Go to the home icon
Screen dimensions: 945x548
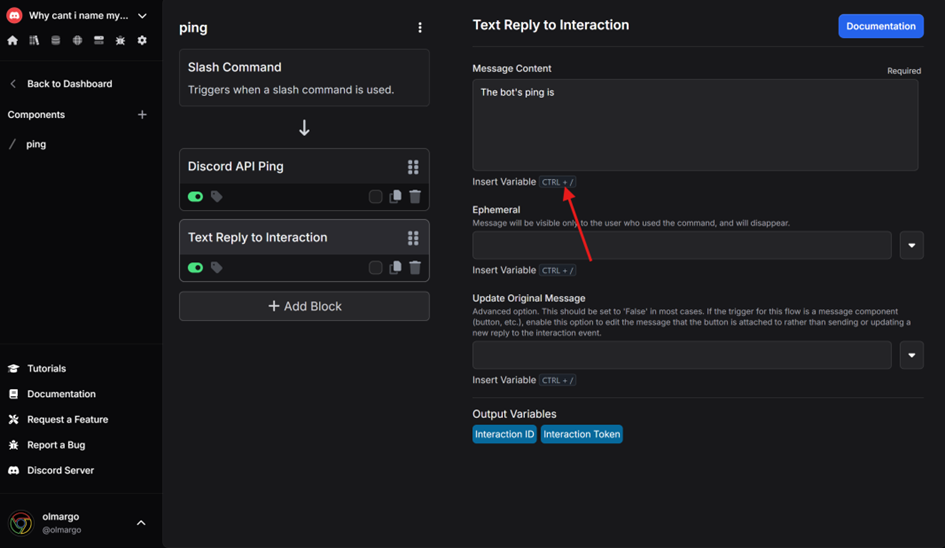point(13,40)
